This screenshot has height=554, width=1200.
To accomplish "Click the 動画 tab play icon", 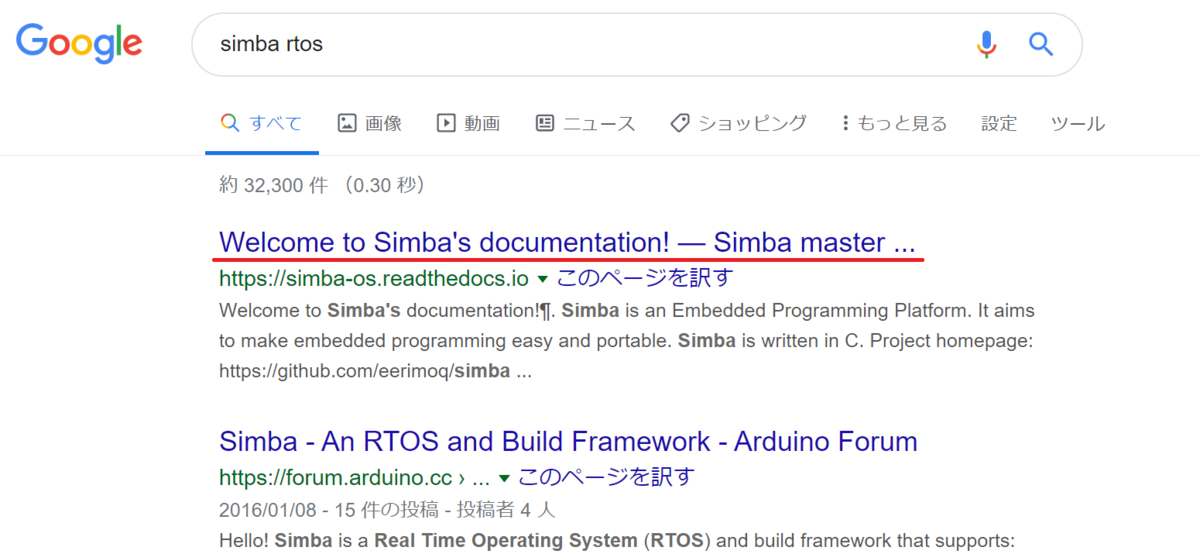I will tap(446, 124).
